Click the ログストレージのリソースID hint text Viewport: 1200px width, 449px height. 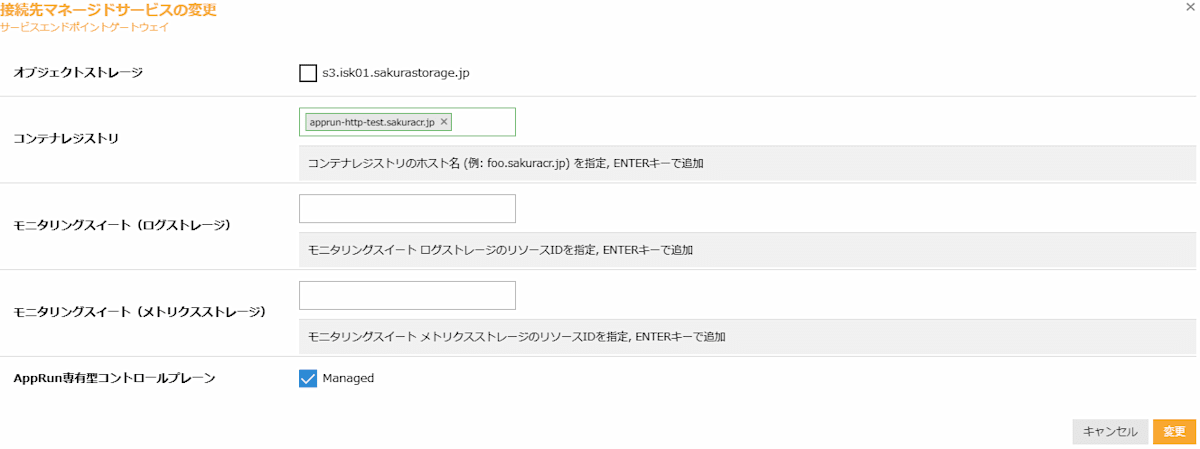[500, 249]
